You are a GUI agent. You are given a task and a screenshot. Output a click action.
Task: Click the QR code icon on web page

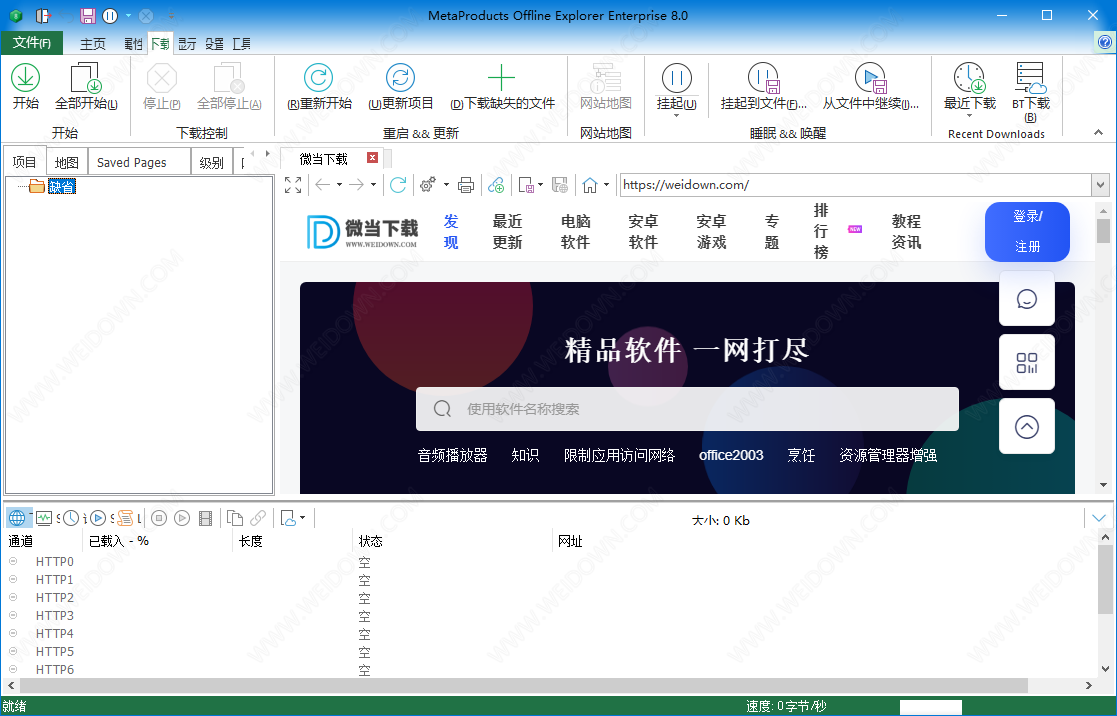1027,363
